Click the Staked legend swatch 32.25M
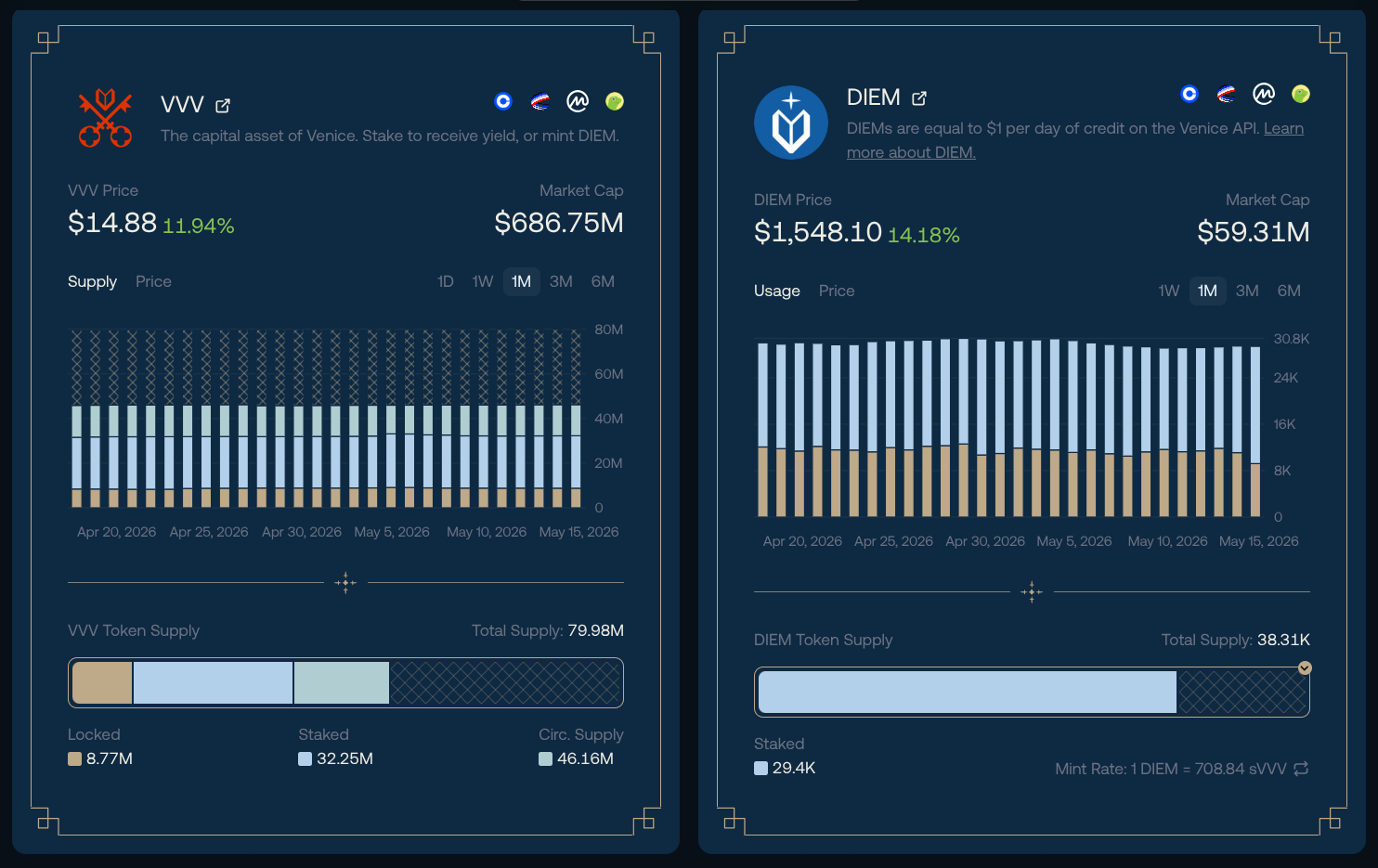 (x=305, y=759)
